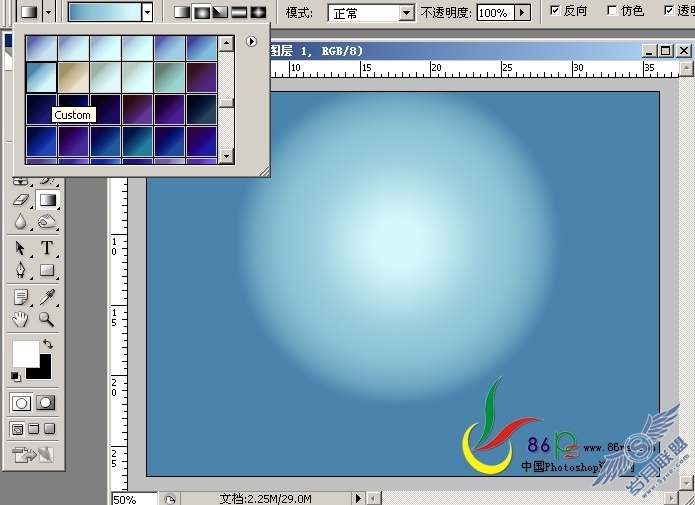This screenshot has height=505, width=695.
Task: Uncheck the 反向 reverse checkbox
Action: pos(555,10)
